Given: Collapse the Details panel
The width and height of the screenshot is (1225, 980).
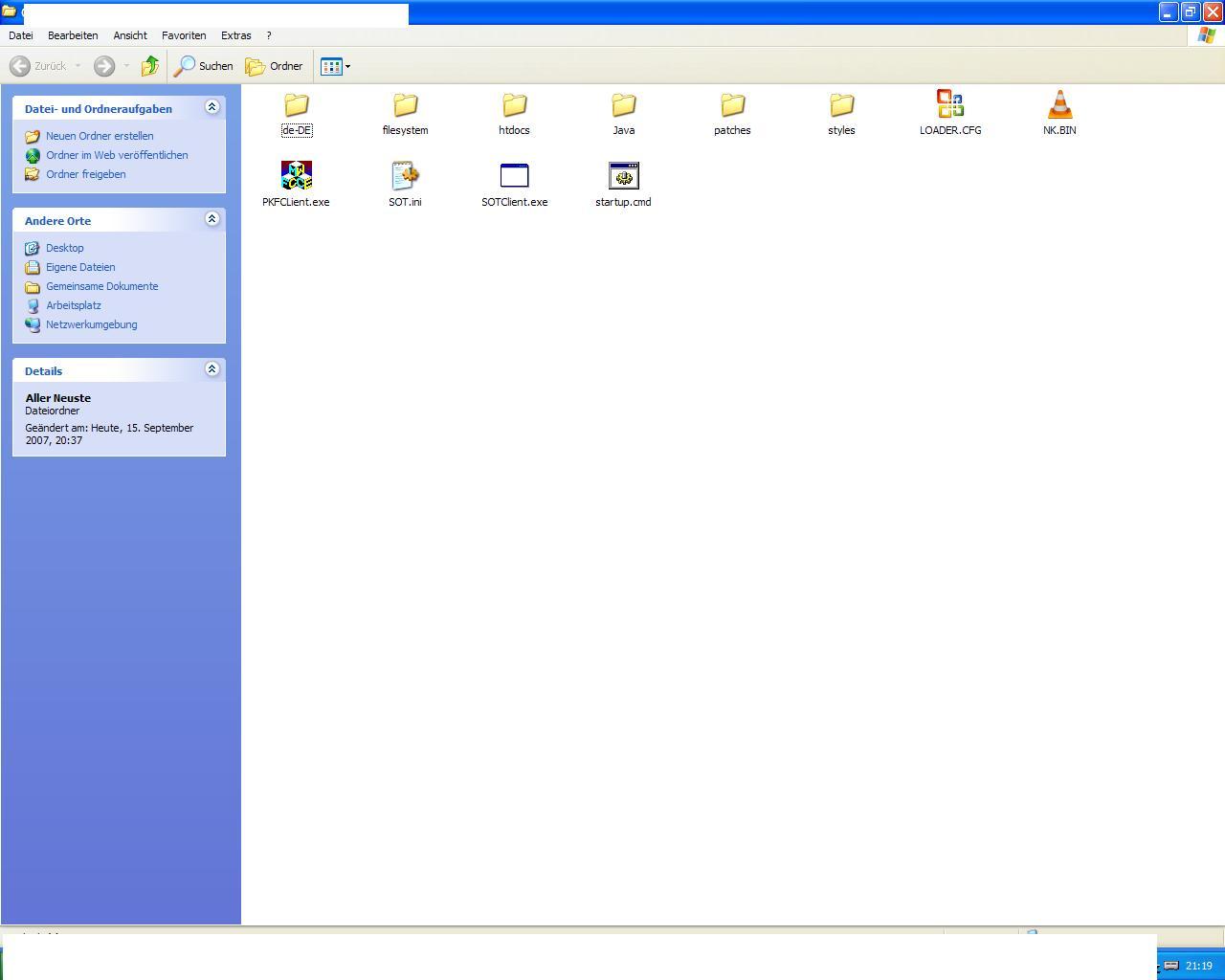Looking at the screenshot, I should tap(212, 369).
